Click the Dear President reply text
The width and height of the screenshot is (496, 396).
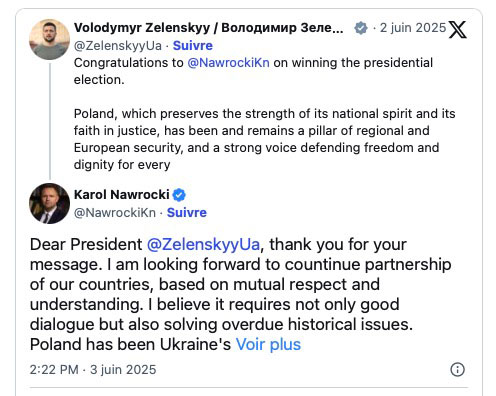(x=240, y=294)
